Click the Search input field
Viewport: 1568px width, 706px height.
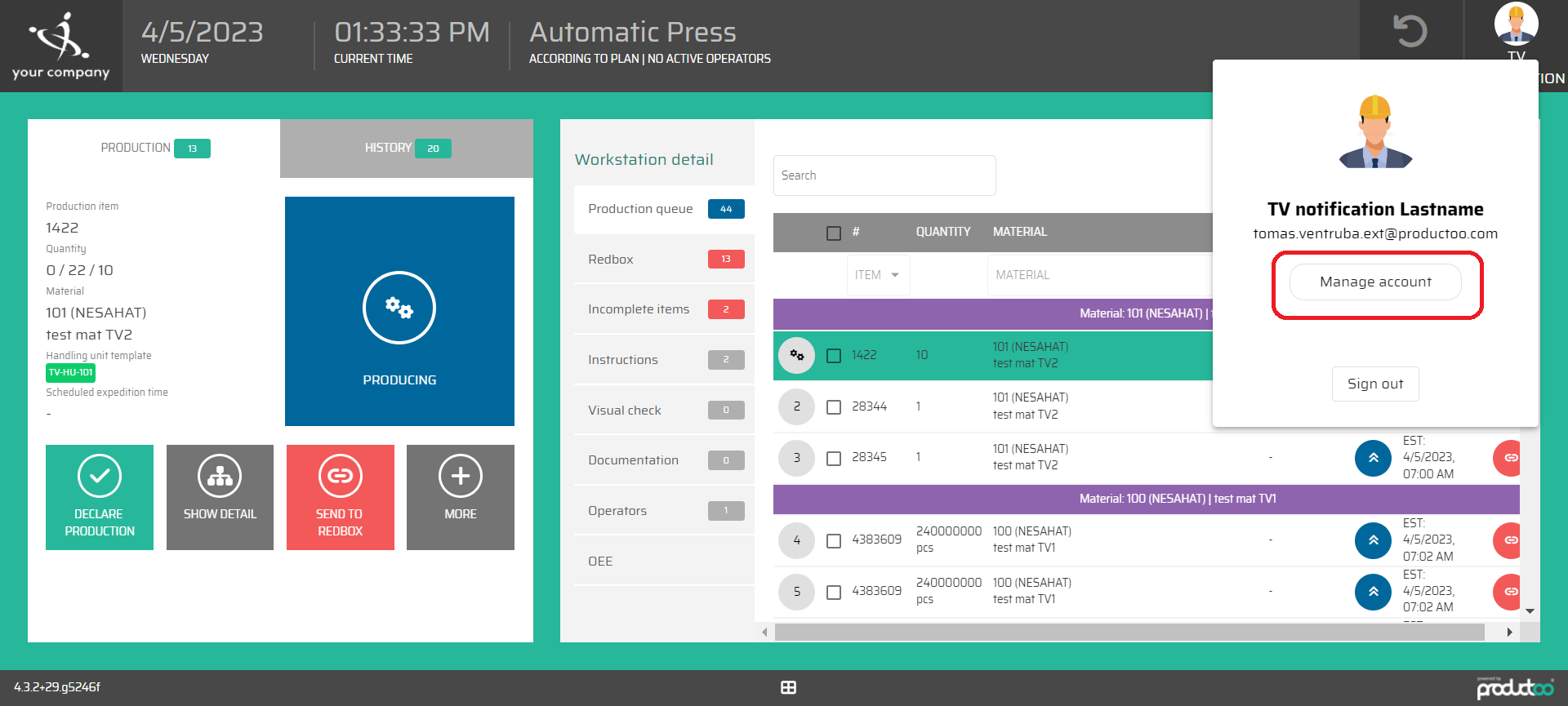pyautogui.click(x=884, y=175)
